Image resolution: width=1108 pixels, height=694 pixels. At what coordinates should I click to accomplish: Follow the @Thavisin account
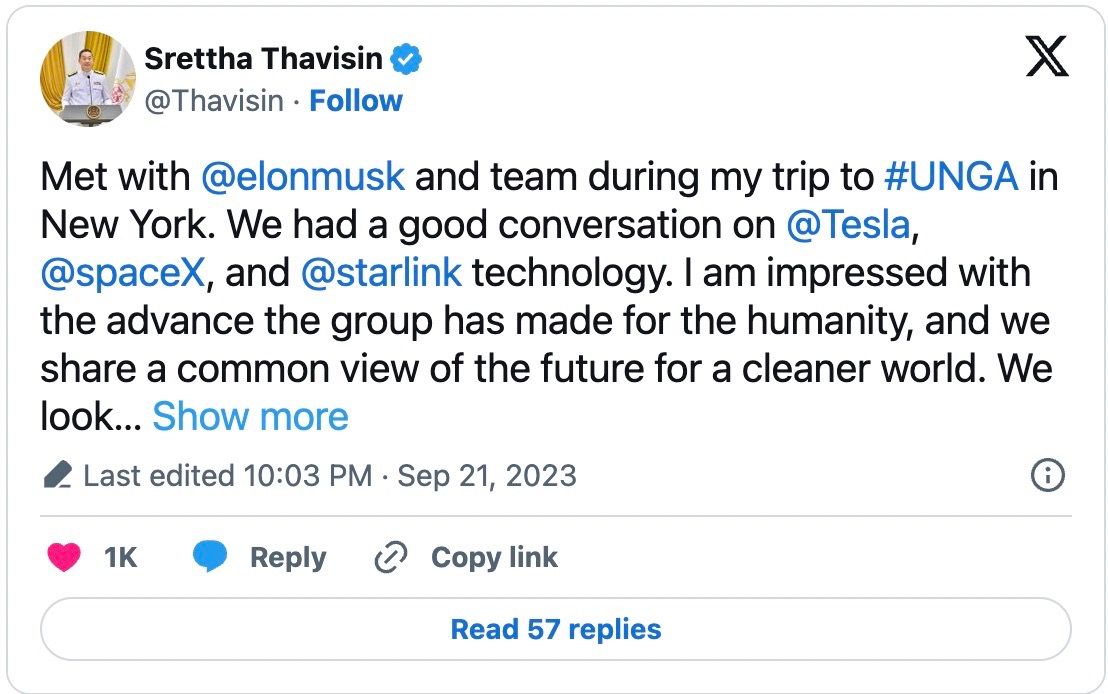(356, 101)
